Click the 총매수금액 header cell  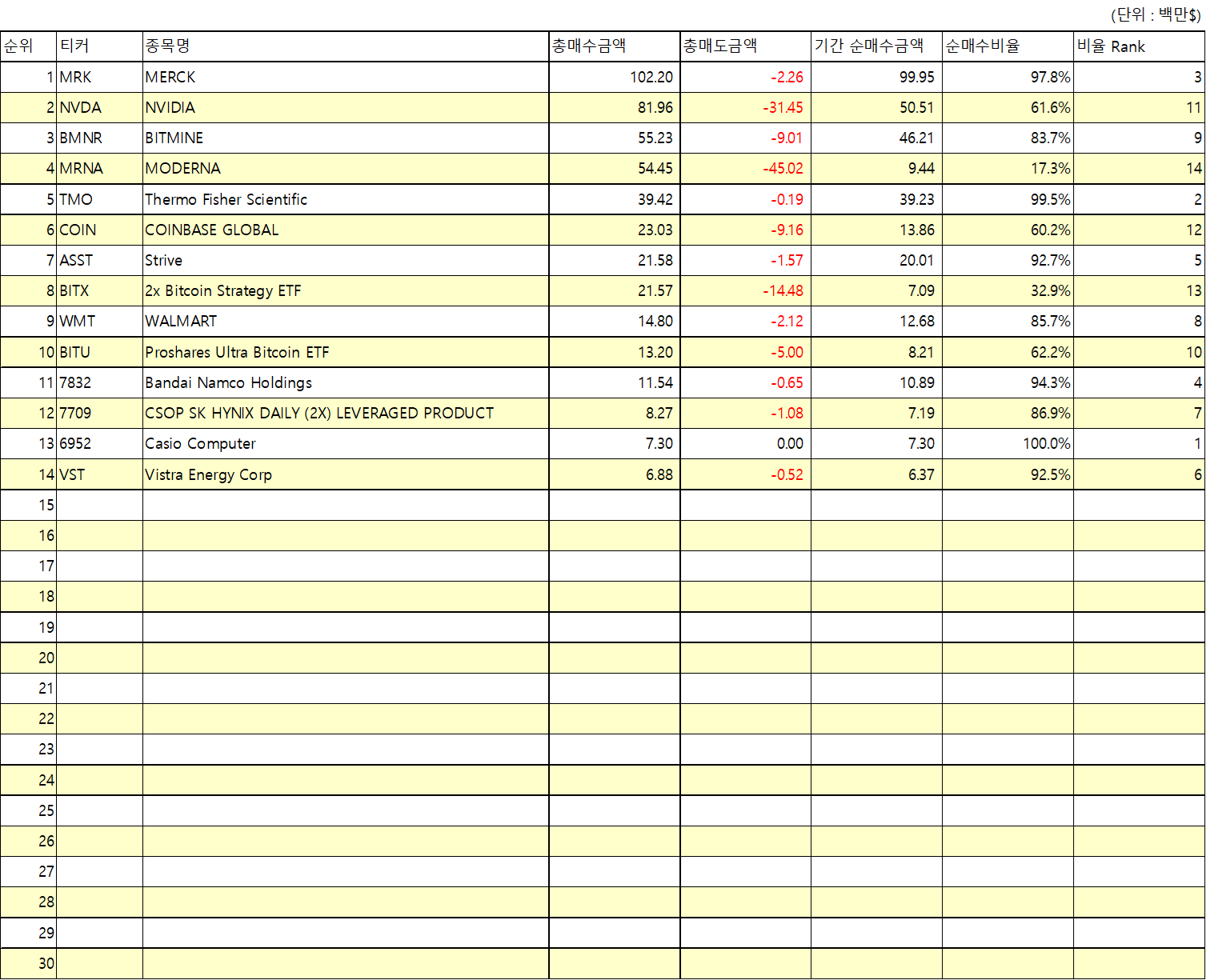click(x=615, y=46)
